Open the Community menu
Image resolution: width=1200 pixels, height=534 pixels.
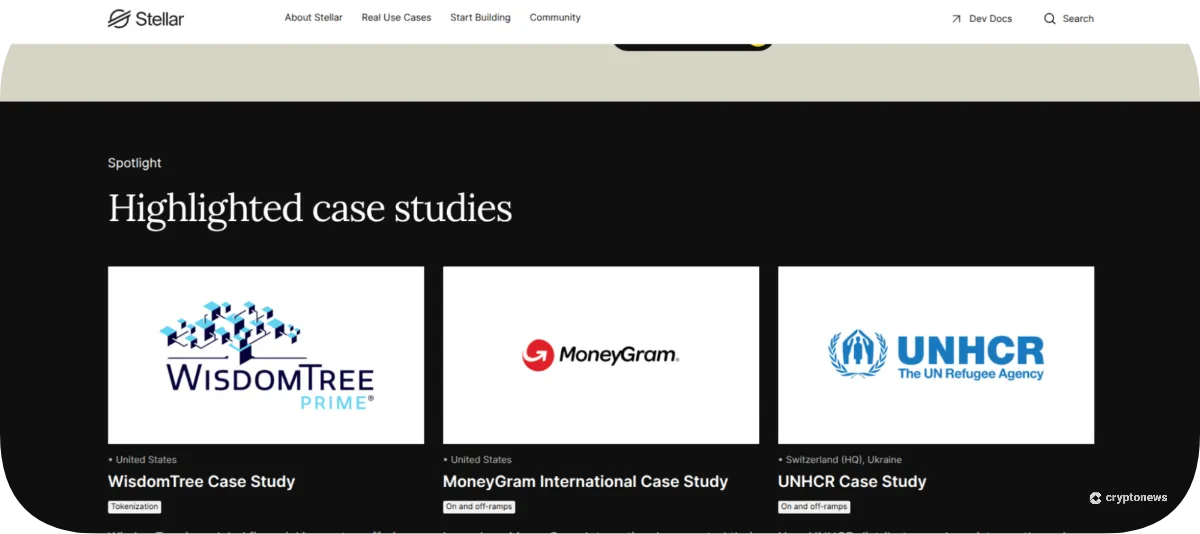[x=555, y=18]
